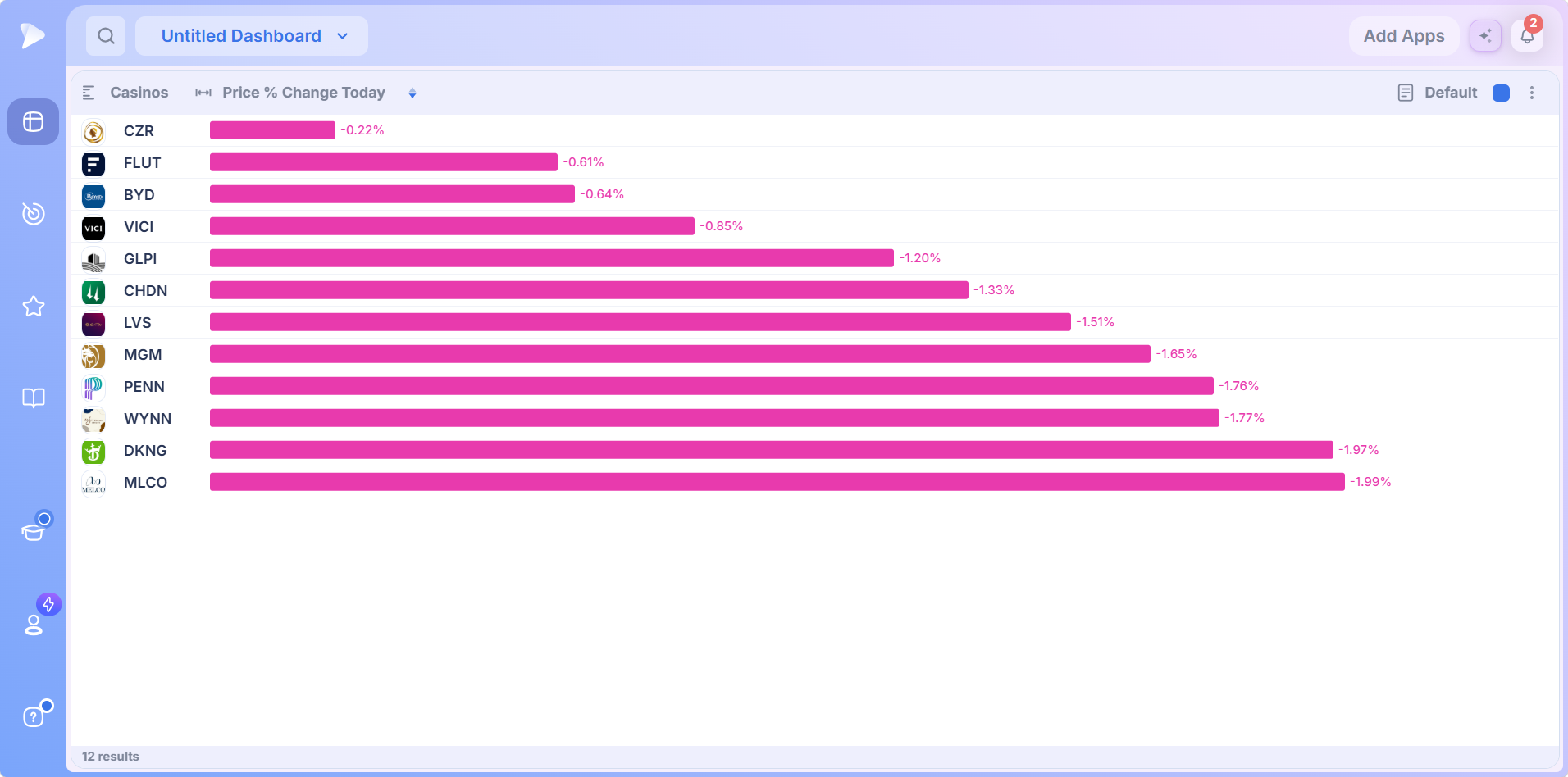1568x777 pixels.
Task: Select the CHDN ticker text
Action: (145, 291)
